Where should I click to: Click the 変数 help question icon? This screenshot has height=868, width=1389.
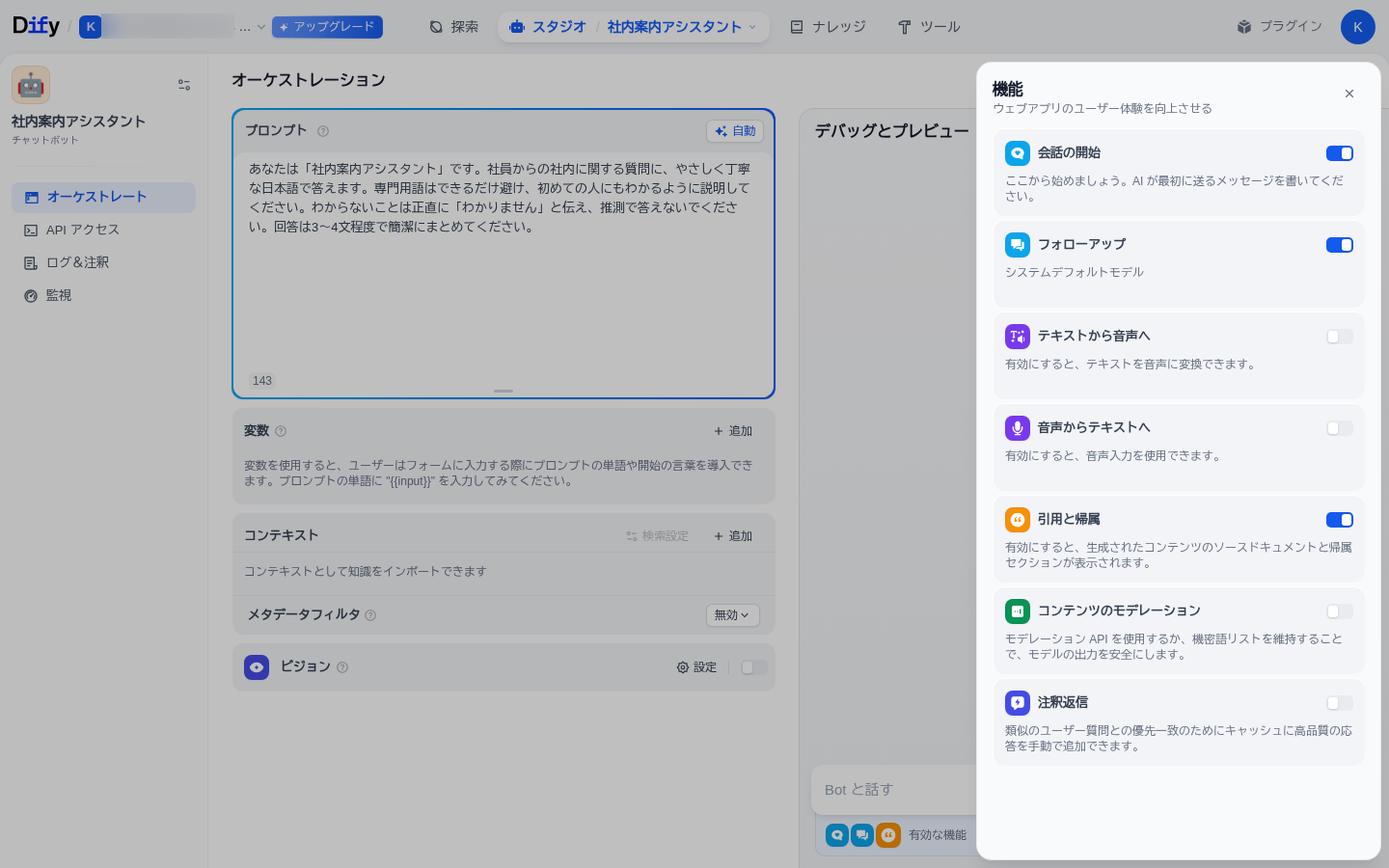pos(281,431)
